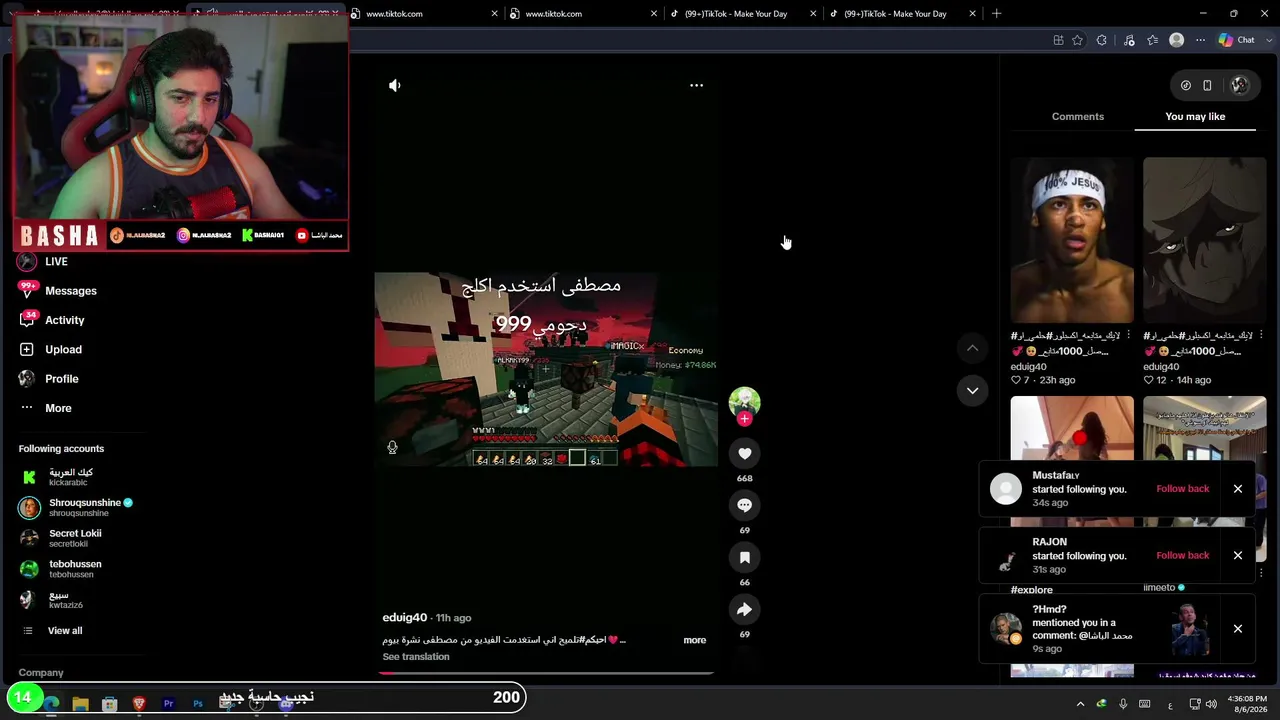This screenshot has width=1280, height=720.
Task: Open the browser Favorites list icon
Action: [1153, 40]
